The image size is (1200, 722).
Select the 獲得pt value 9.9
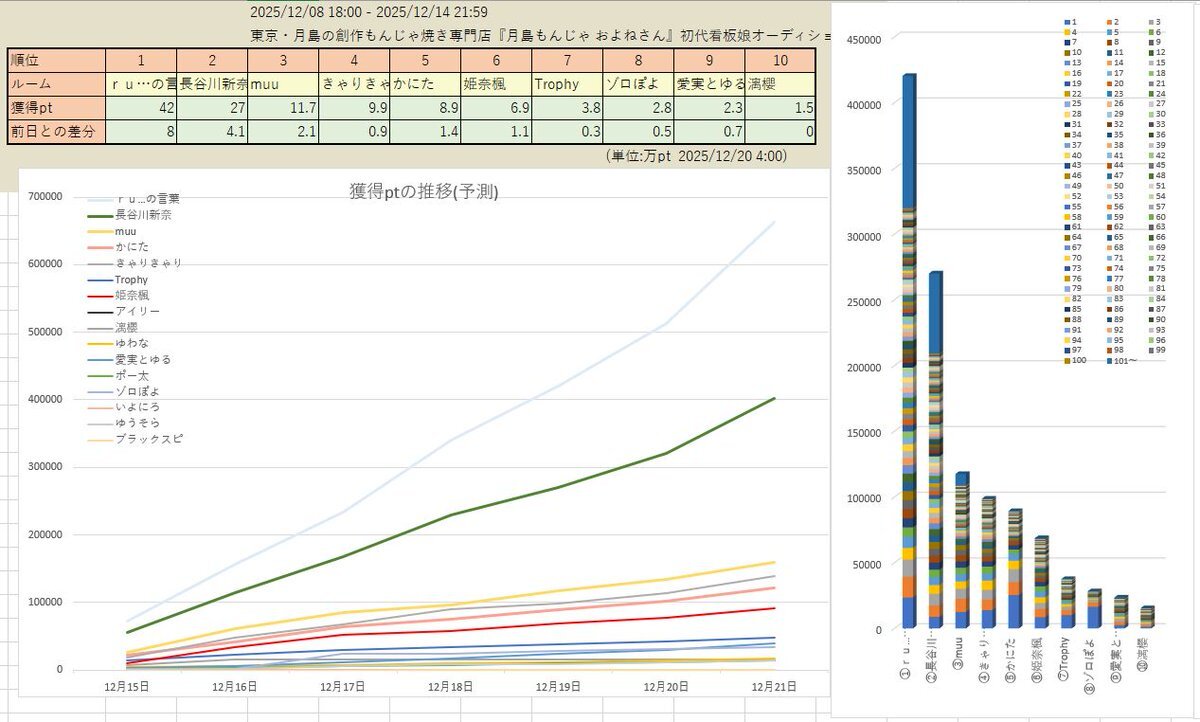click(354, 107)
